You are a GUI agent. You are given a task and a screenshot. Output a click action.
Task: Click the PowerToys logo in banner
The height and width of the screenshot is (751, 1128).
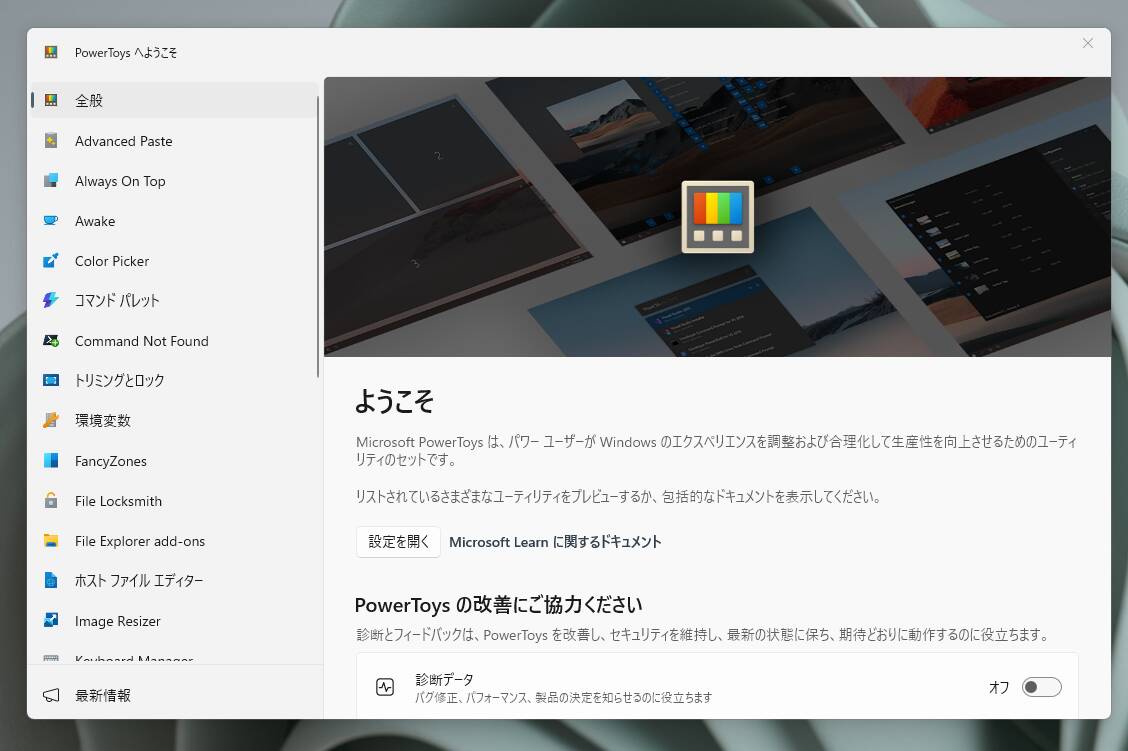tap(717, 217)
